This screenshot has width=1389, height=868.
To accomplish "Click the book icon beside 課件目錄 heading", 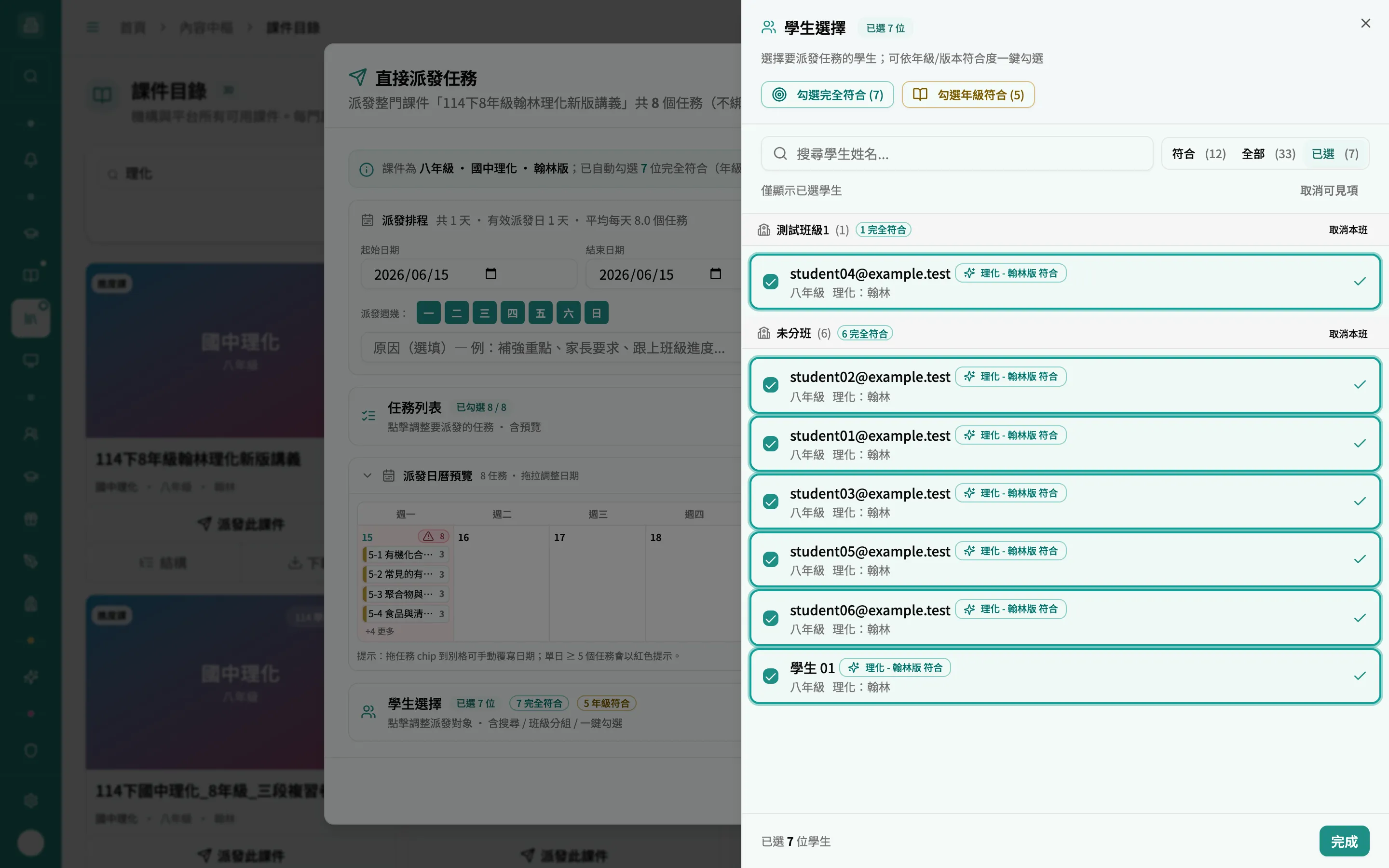I will tap(102, 95).
